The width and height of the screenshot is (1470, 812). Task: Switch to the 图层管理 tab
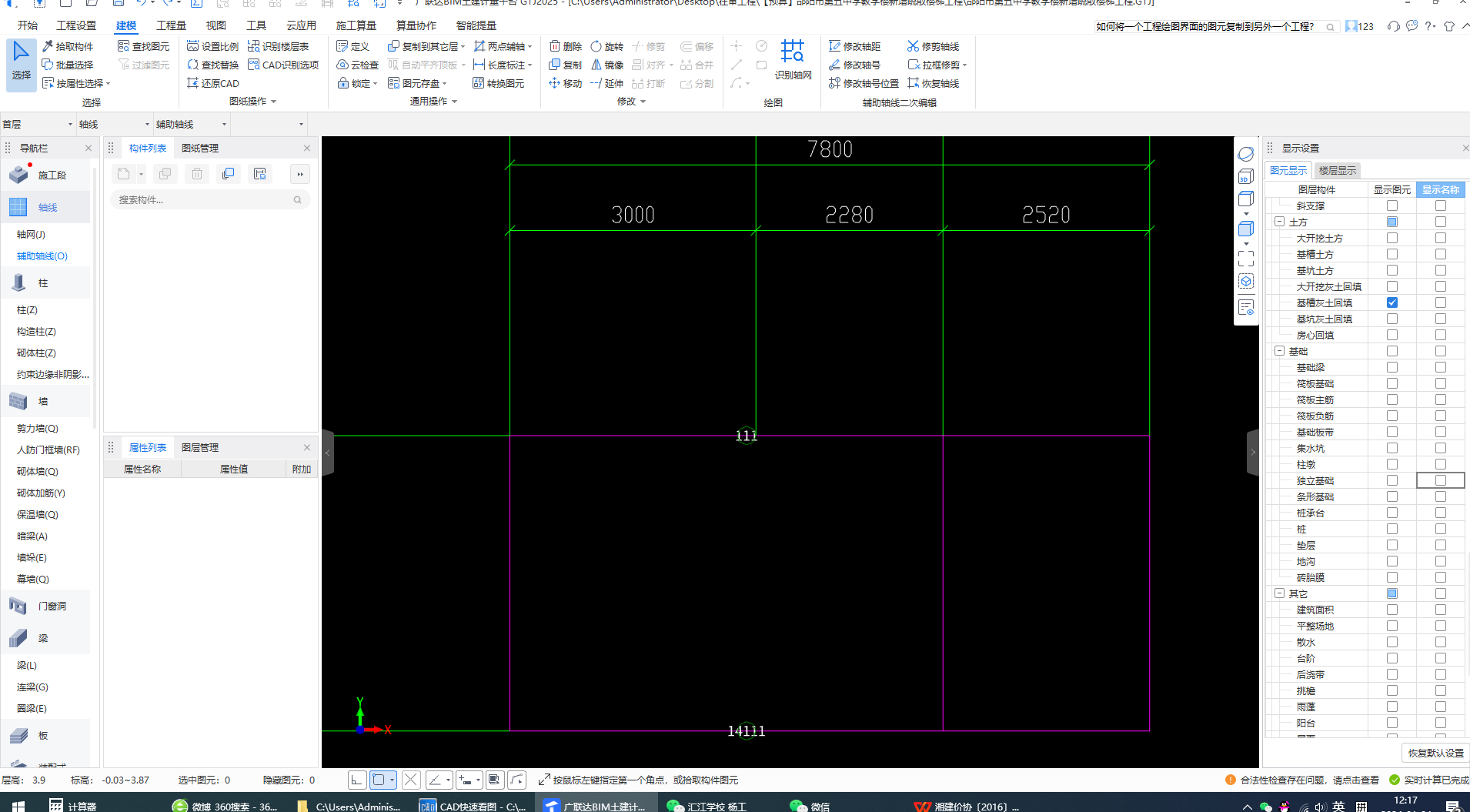200,447
